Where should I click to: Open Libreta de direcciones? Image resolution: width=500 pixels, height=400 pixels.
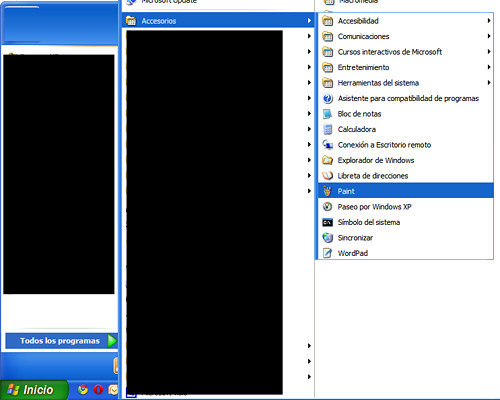coord(406,176)
